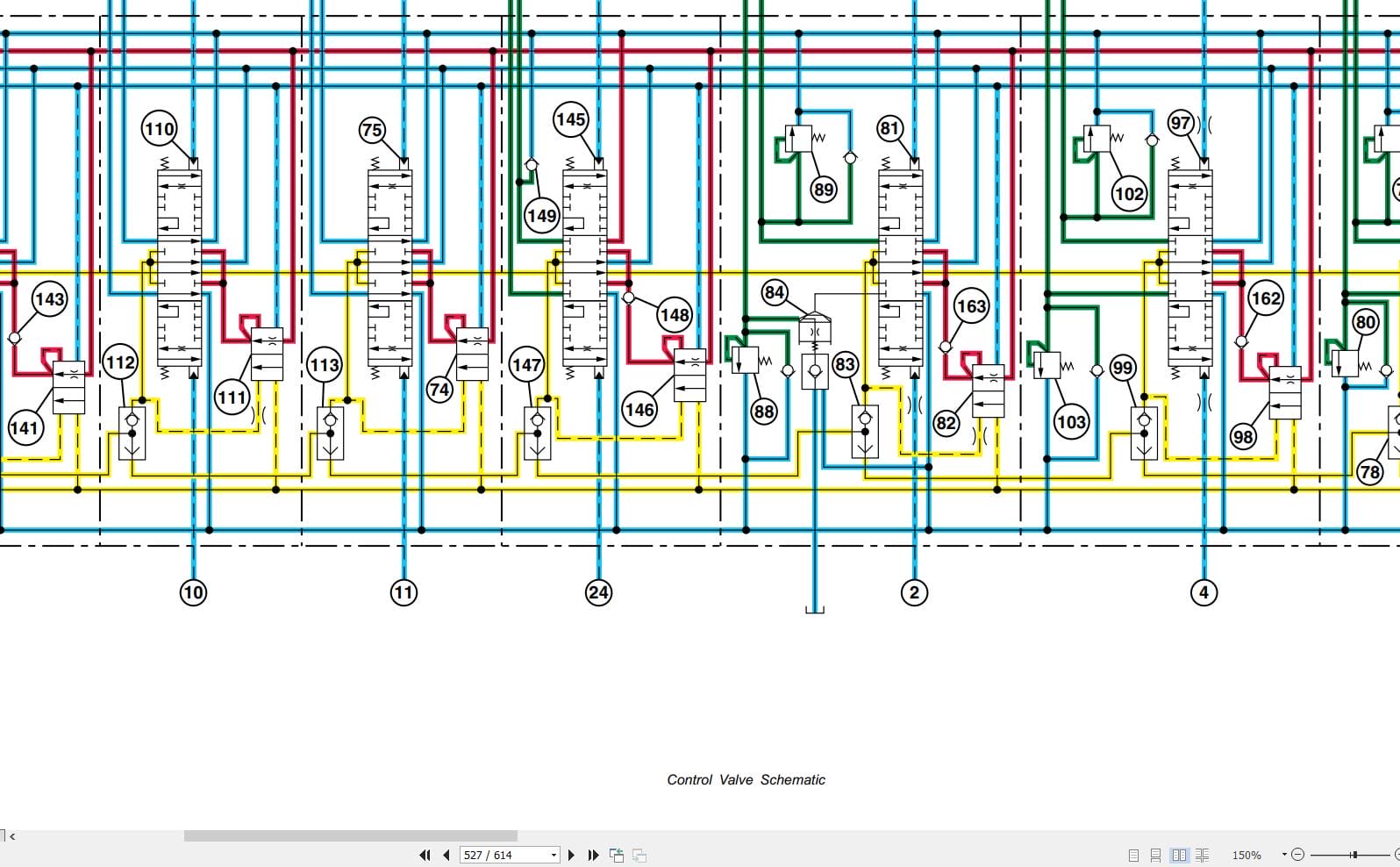
Task: Click callout number 75
Action: point(372,130)
